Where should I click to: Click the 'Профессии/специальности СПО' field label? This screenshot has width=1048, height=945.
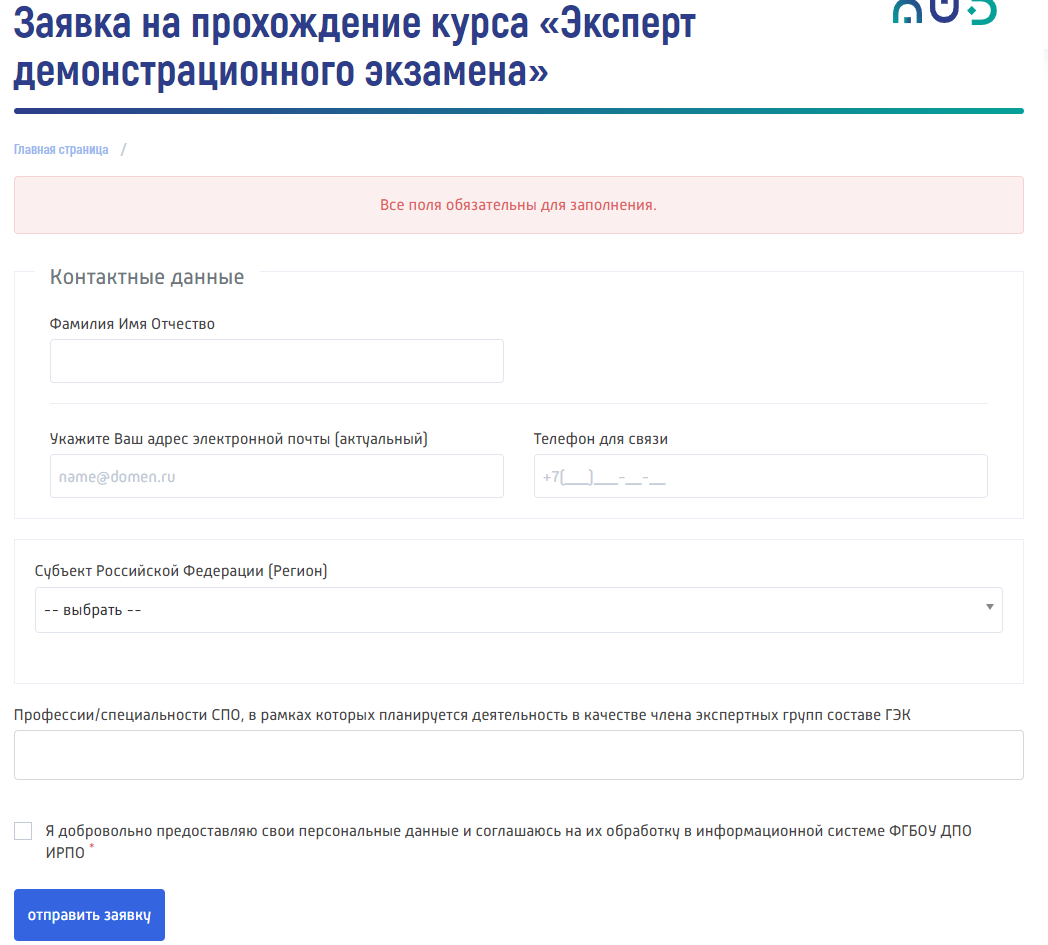click(462, 714)
